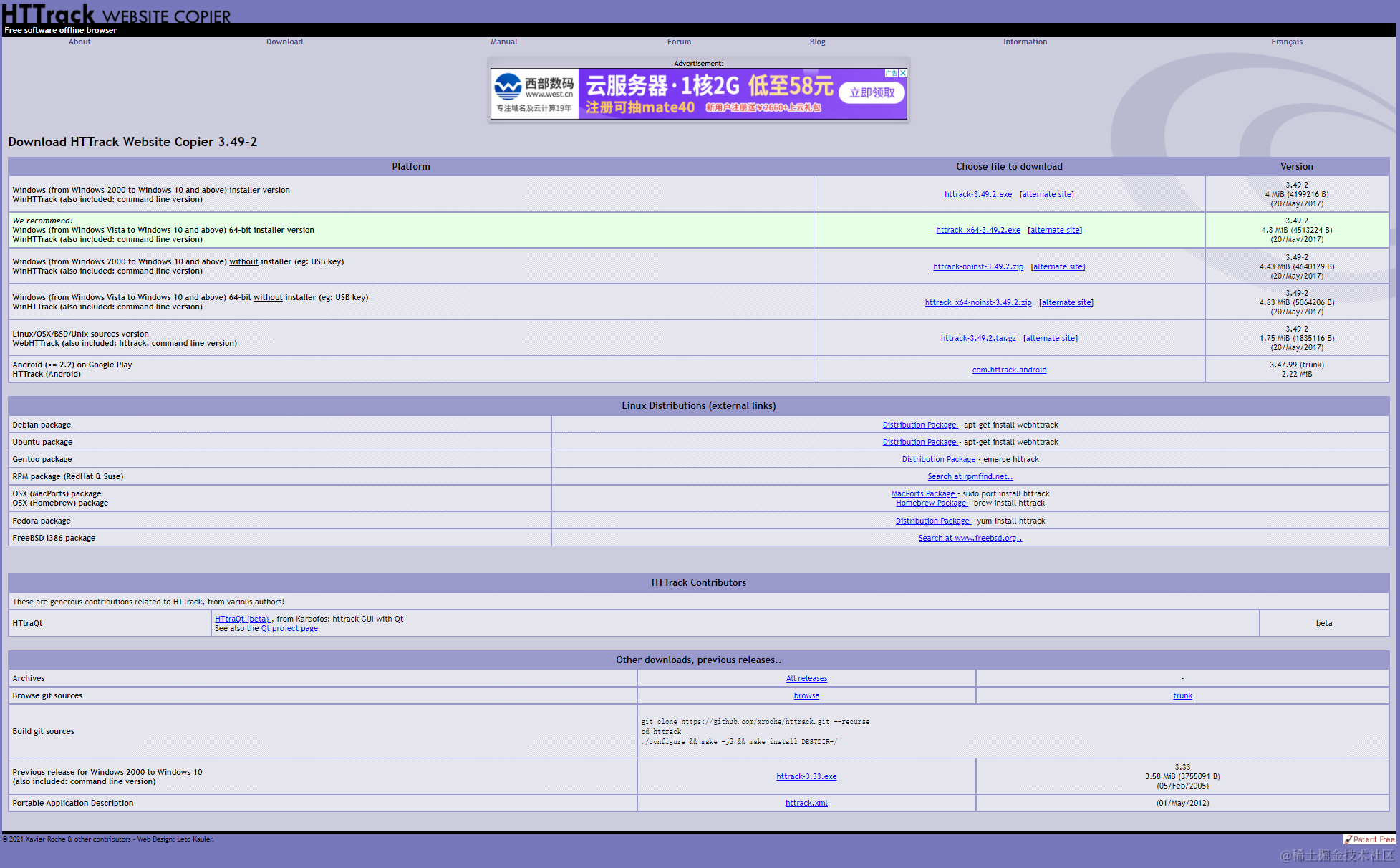This screenshot has height=868, width=1400.
Task: Open the Manual menu item
Action: point(503,42)
